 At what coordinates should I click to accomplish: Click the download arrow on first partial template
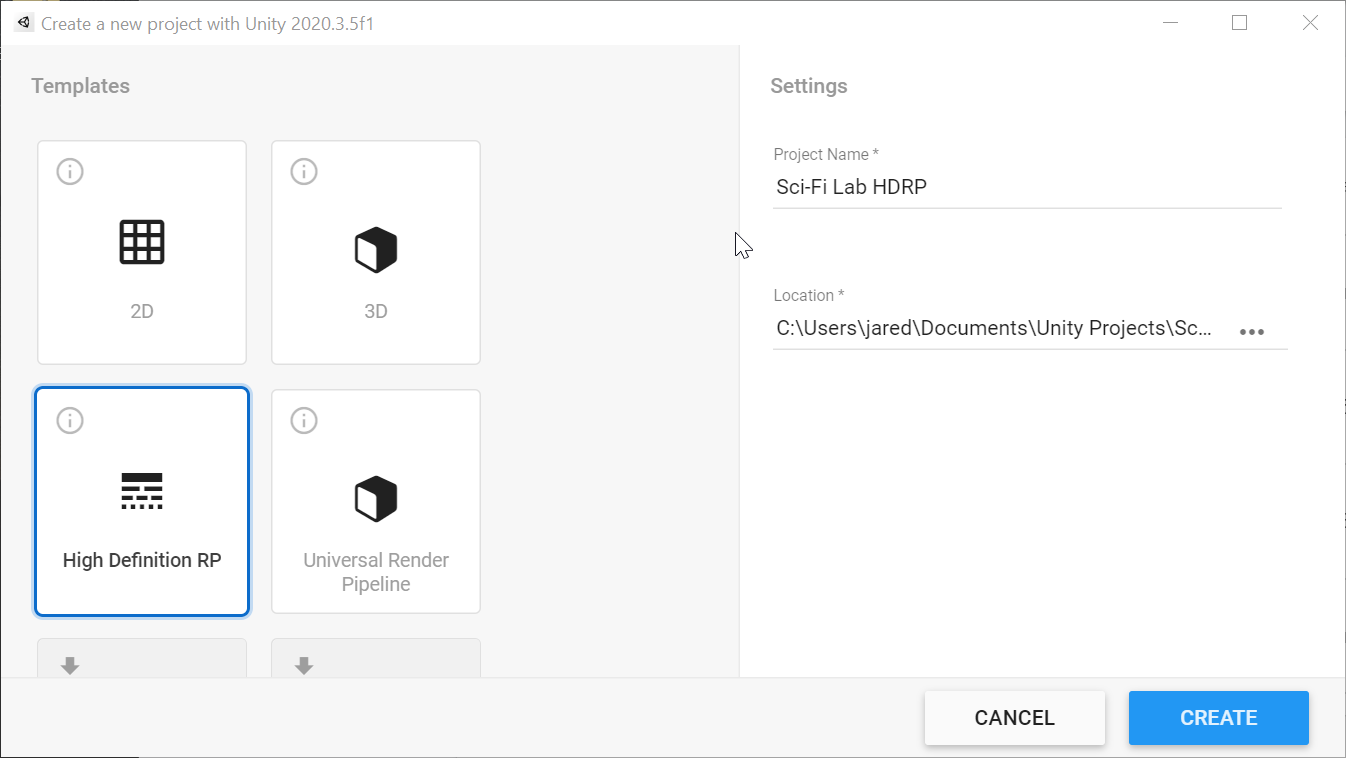70,666
